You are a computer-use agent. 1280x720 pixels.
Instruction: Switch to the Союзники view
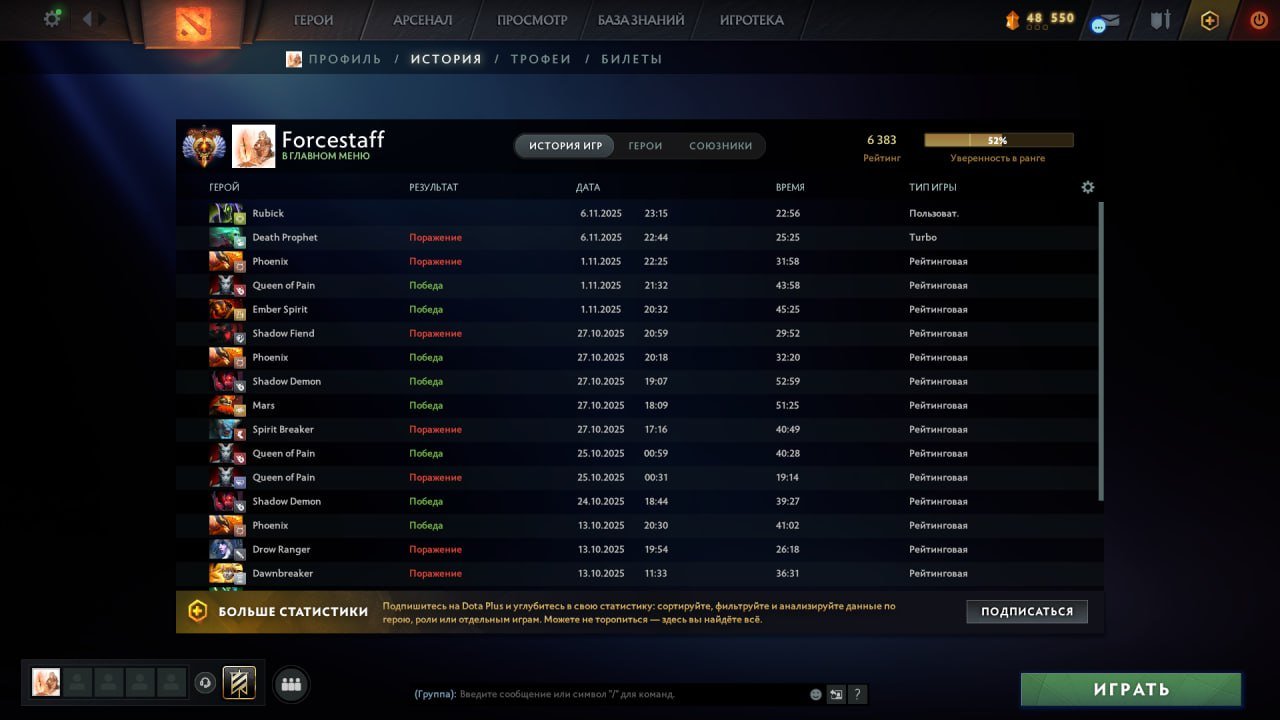720,146
